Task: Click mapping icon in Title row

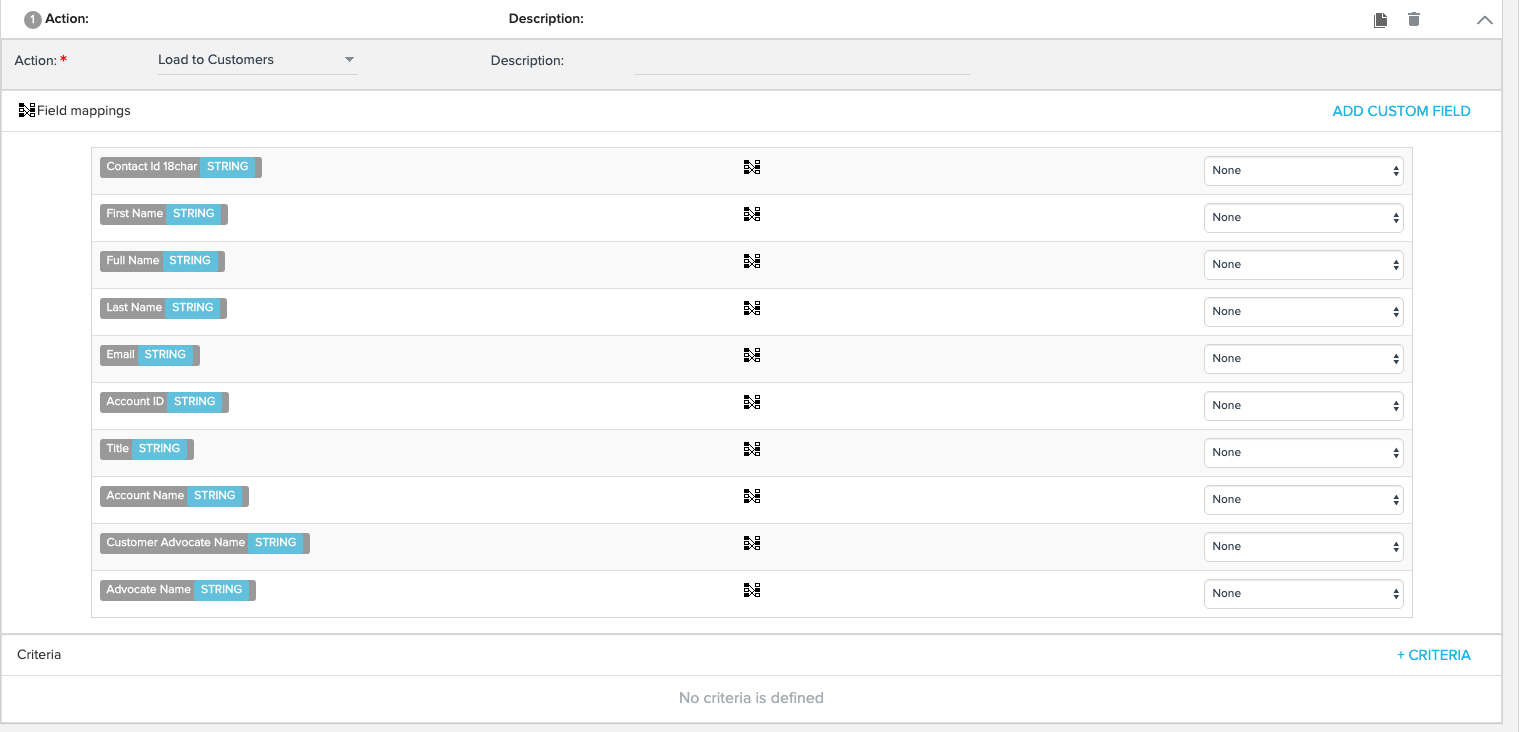Action: 752,449
